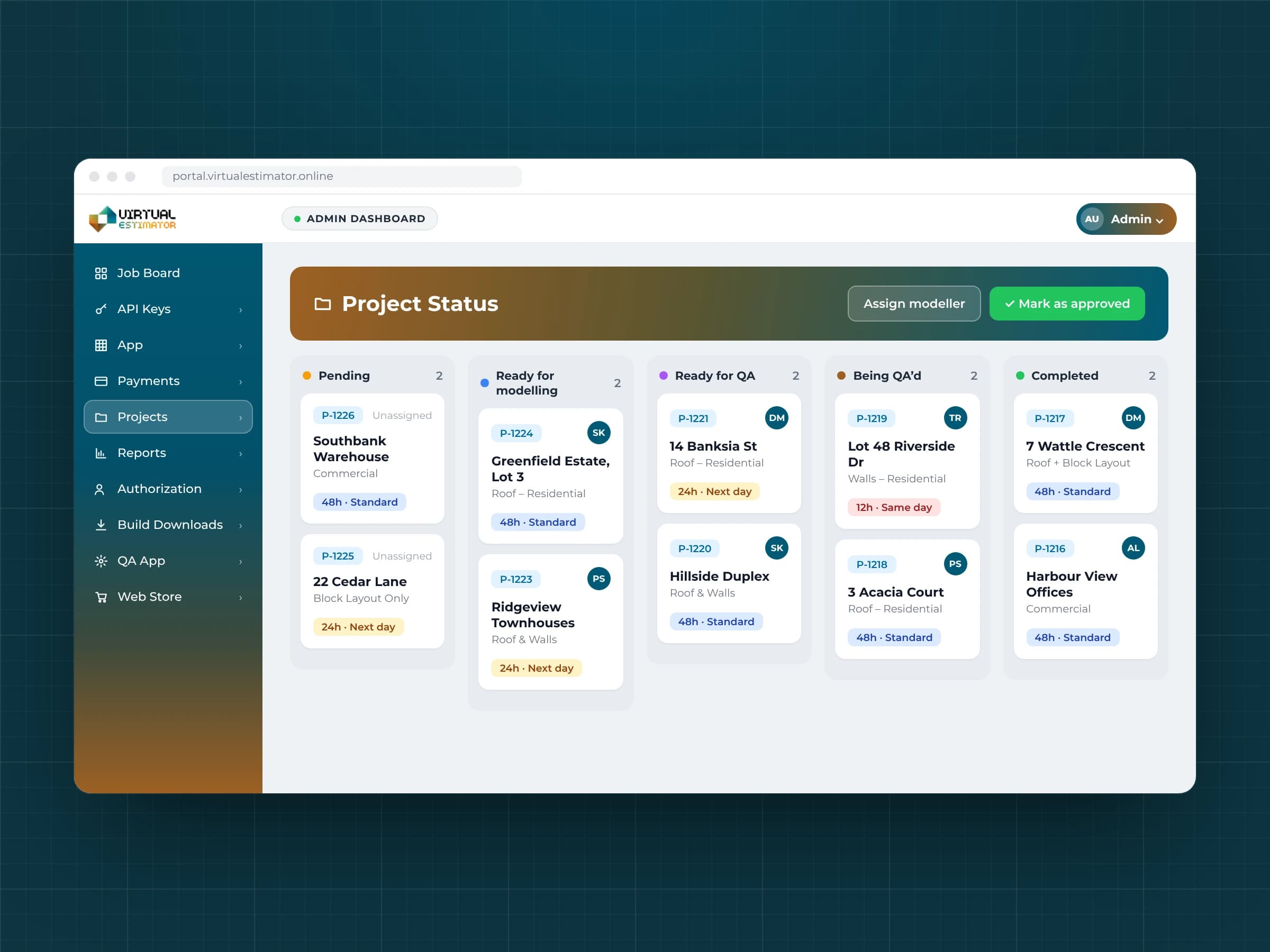Click the API Keys key icon
Image resolution: width=1270 pixels, height=952 pixels.
(101, 309)
